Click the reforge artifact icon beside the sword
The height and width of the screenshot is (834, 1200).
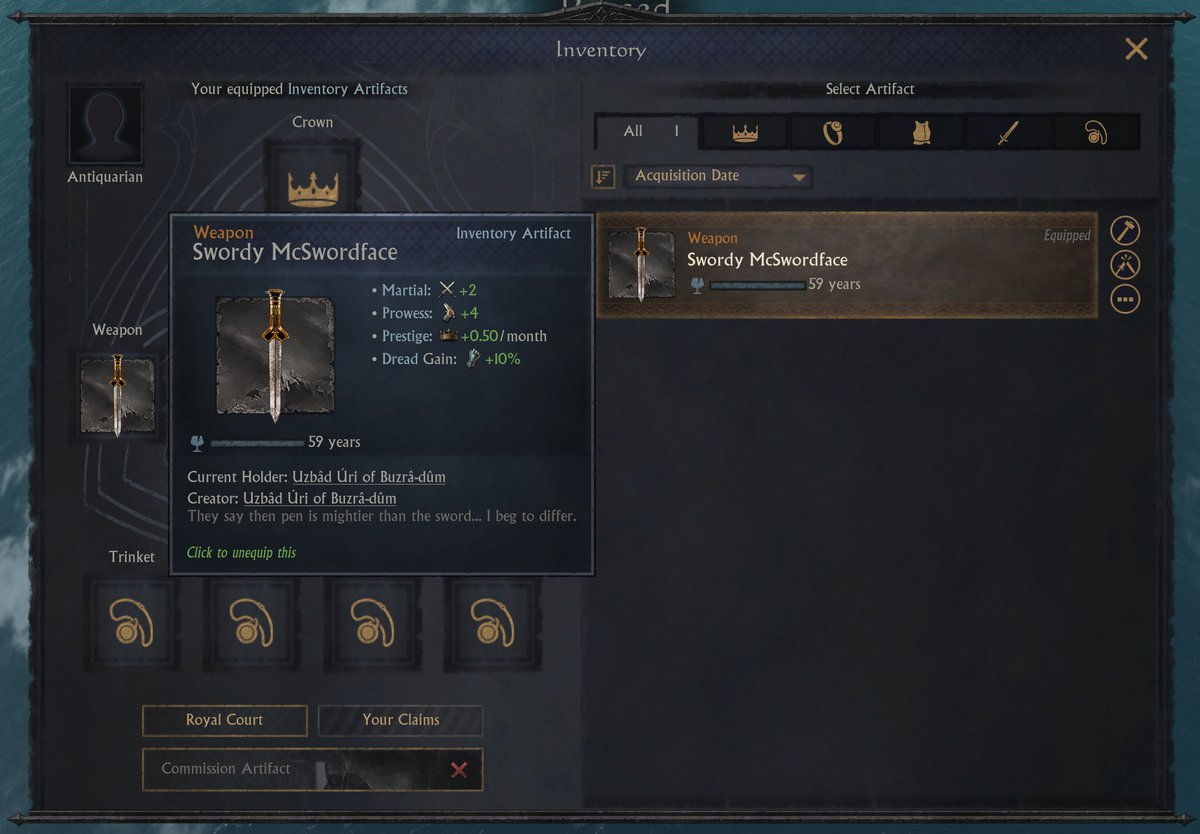point(1125,265)
